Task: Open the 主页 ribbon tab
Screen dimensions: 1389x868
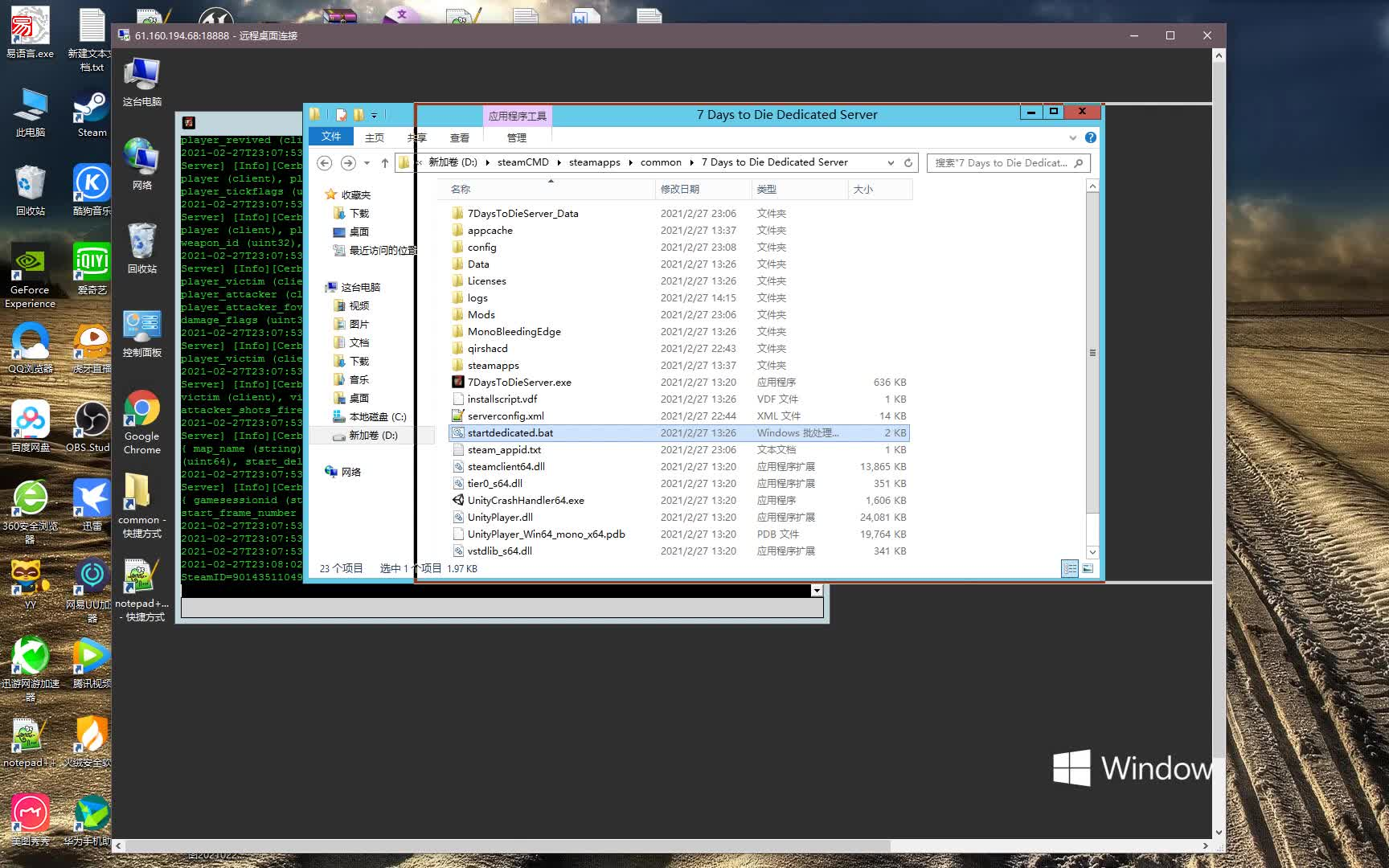Action: click(375, 137)
